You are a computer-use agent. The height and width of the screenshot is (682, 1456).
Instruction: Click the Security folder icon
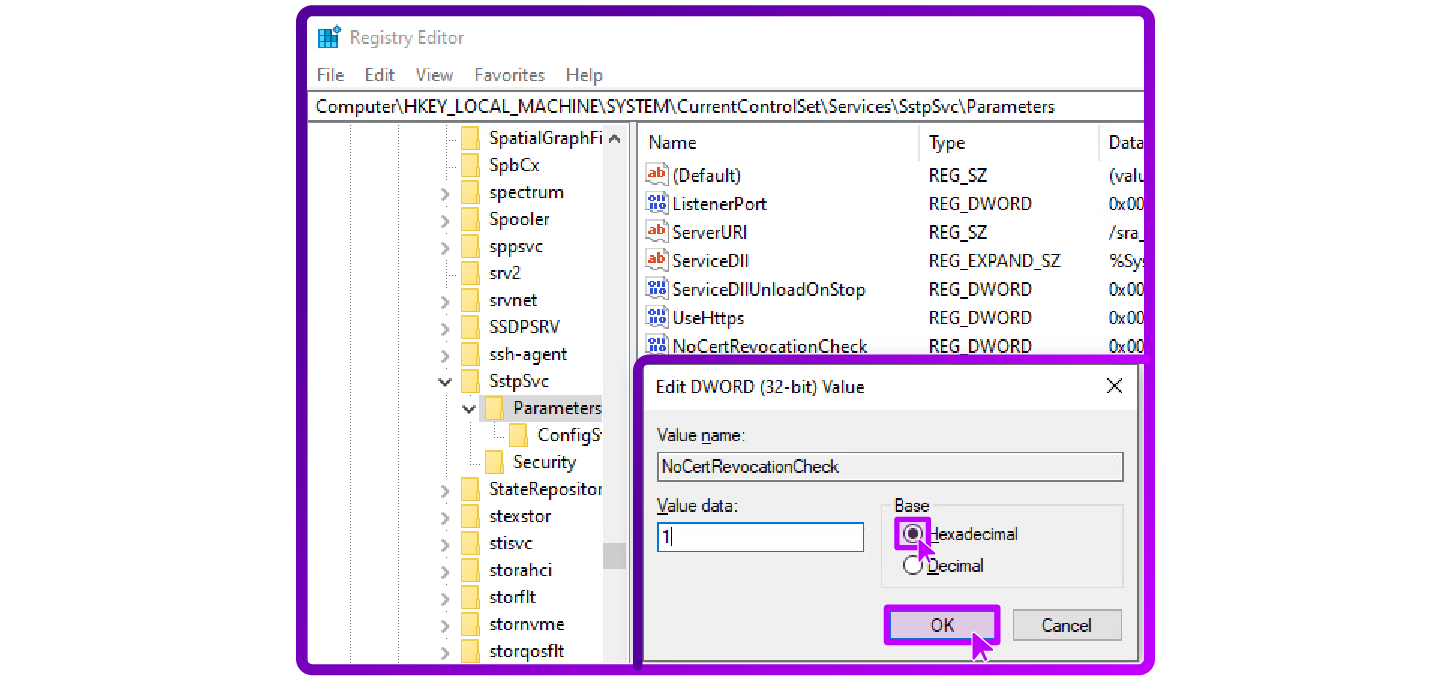(x=495, y=462)
